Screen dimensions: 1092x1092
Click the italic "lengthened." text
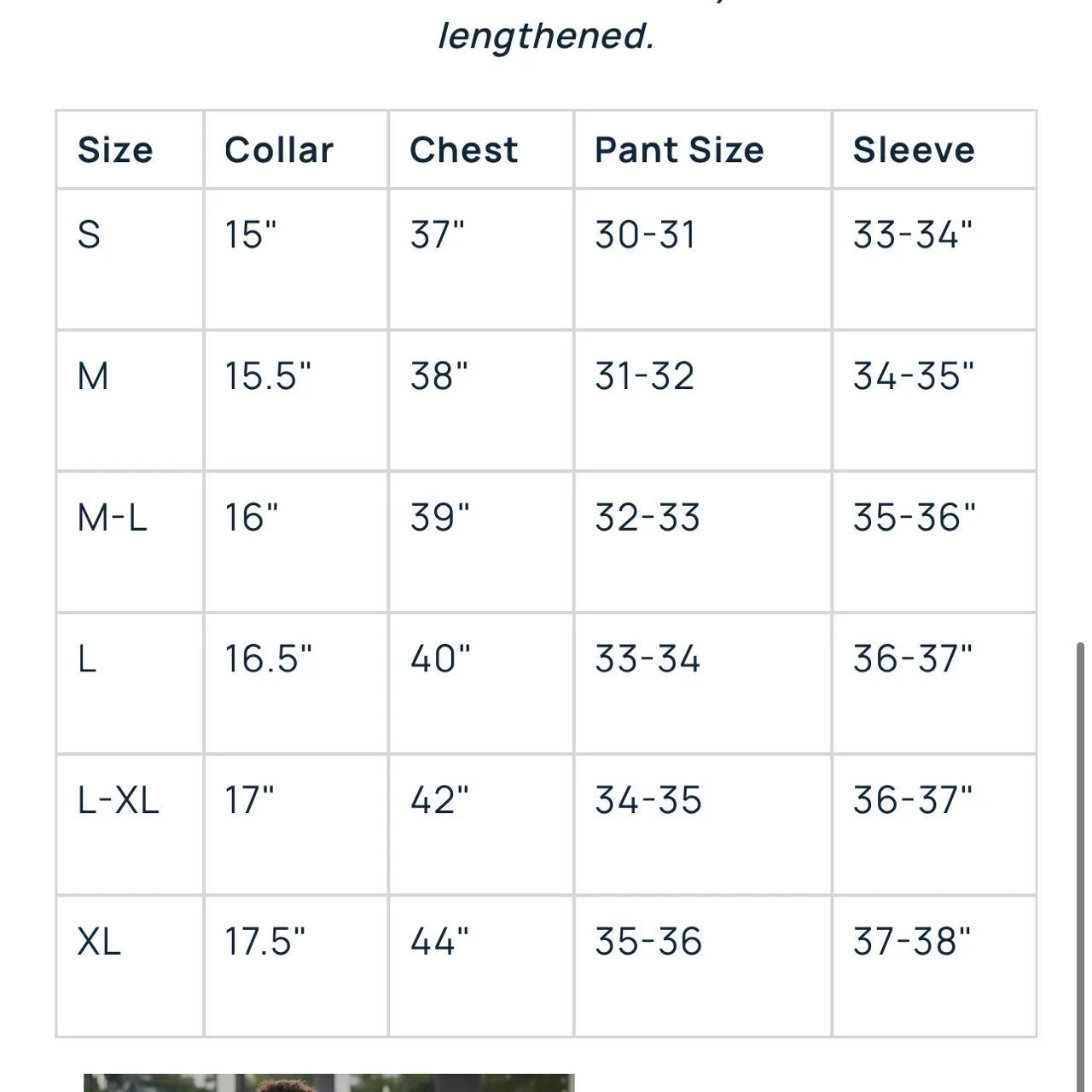[546, 36]
